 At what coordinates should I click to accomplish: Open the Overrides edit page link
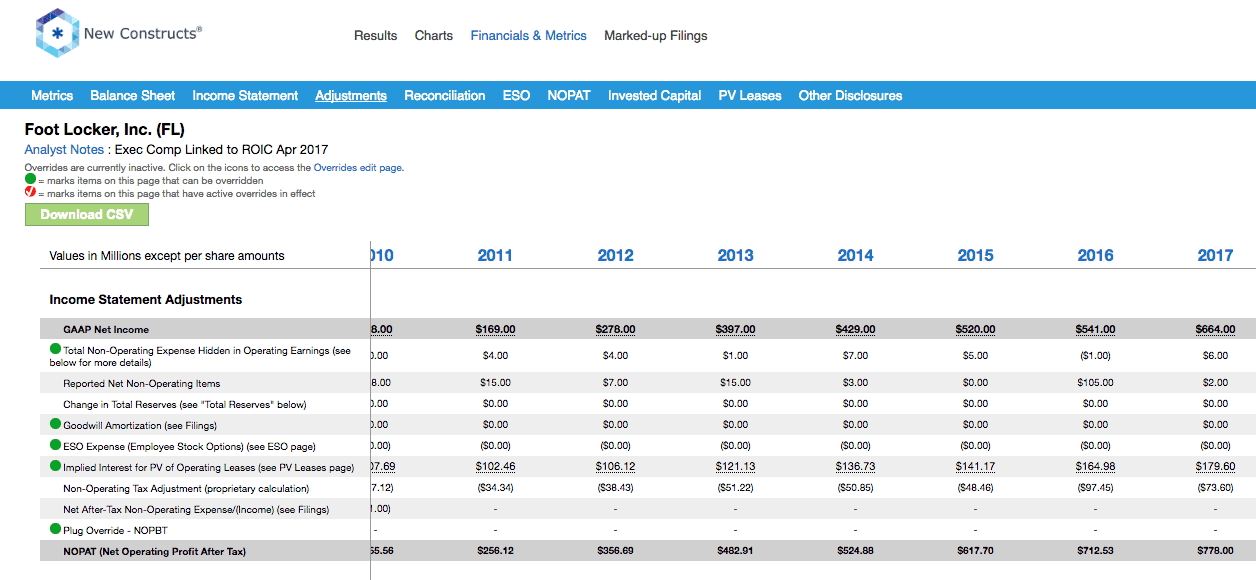358,168
